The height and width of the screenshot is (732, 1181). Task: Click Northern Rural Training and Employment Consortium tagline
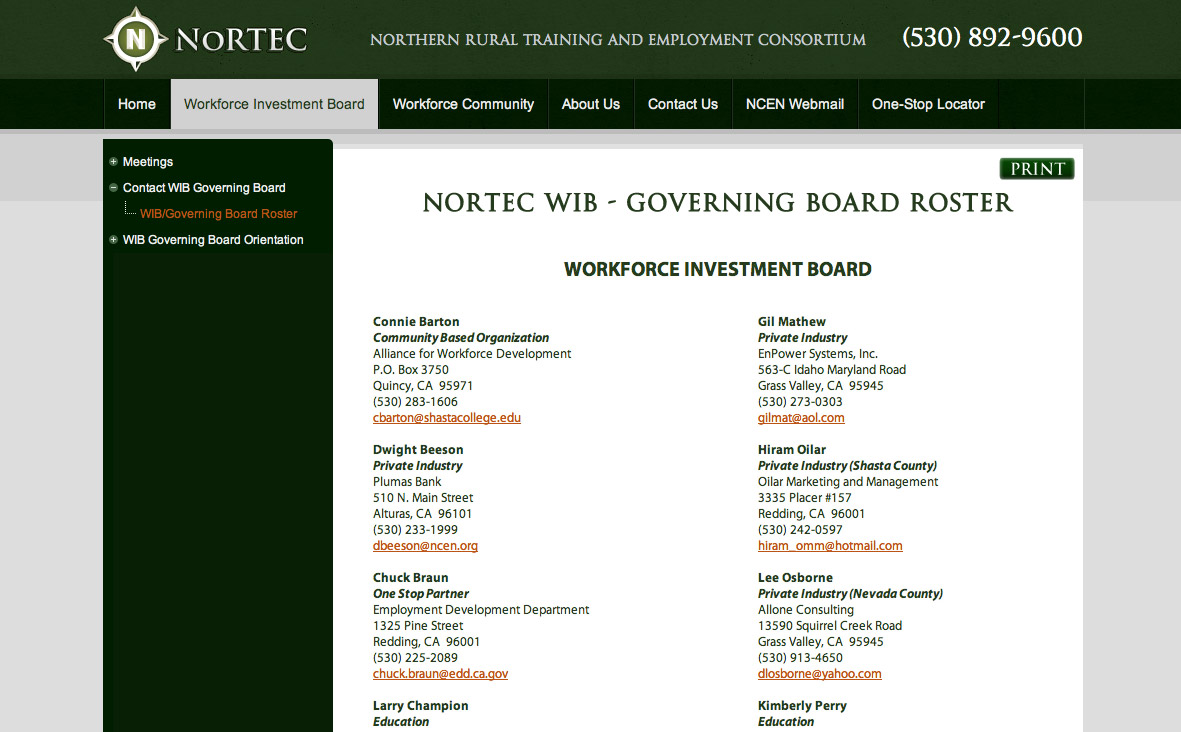click(x=618, y=40)
